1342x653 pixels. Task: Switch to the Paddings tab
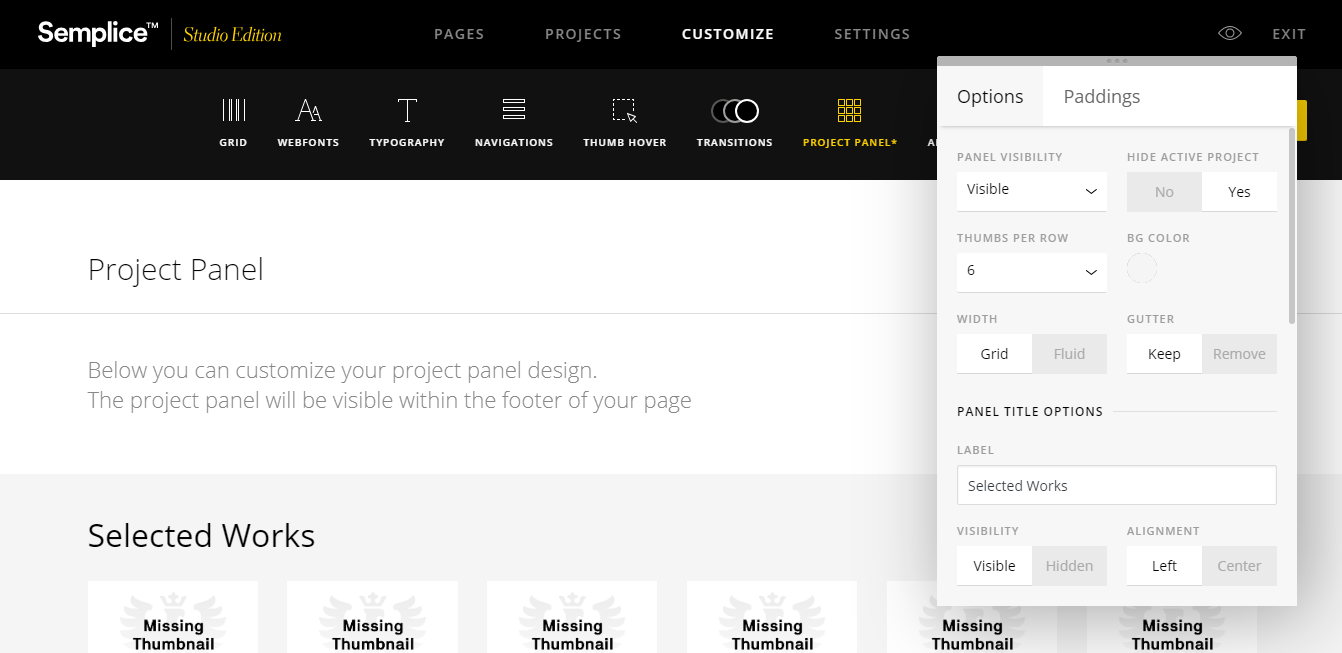pos(1101,96)
